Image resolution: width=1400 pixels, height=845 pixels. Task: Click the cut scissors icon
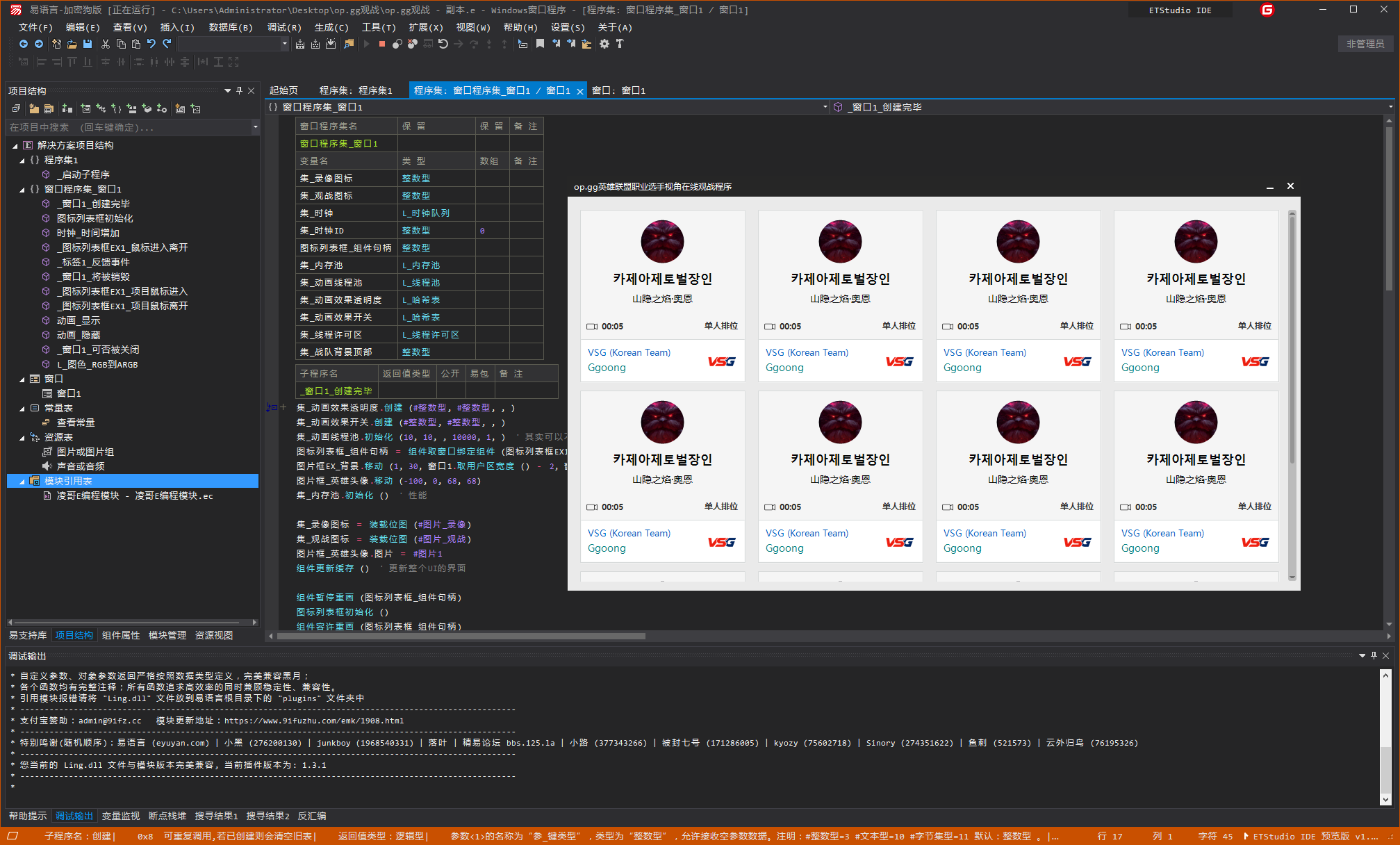coord(106,44)
